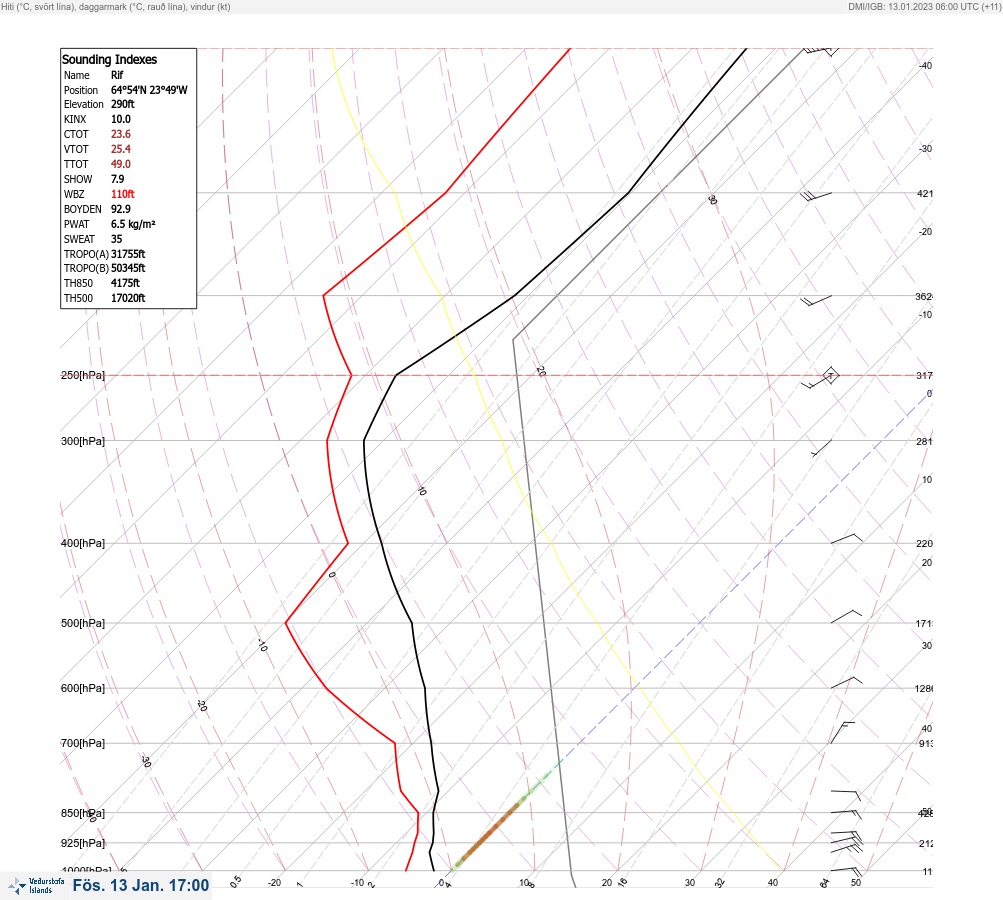Viewport: 1003px width, 900px height.
Task: Click the PWAT value 6.5 kg/m²
Action: click(x=133, y=224)
